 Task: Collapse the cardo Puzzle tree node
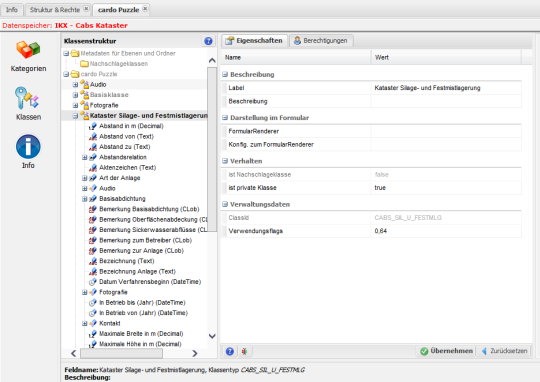point(66,74)
